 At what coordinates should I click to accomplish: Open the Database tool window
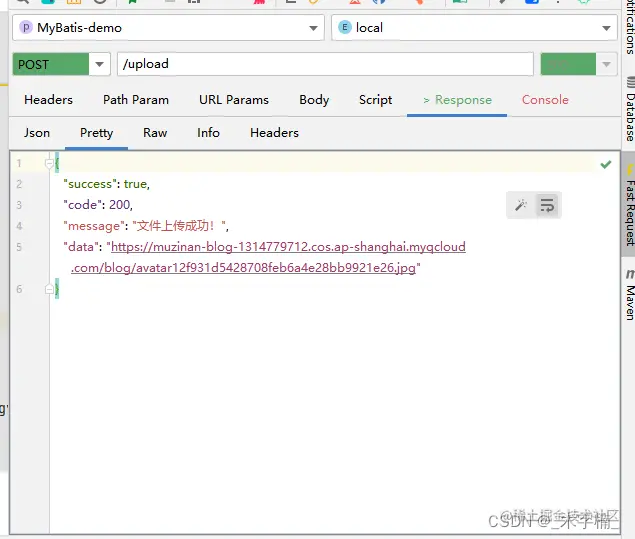(x=630, y=109)
